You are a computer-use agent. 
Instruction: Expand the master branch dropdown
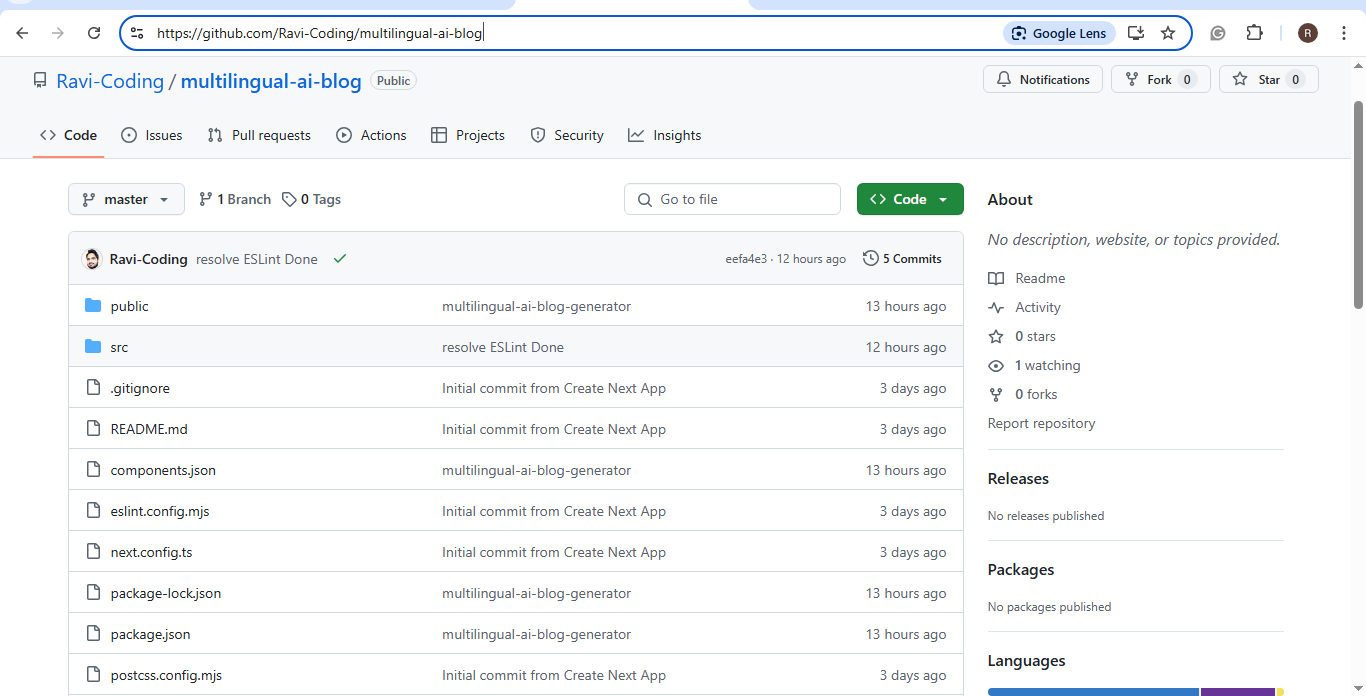(126, 199)
